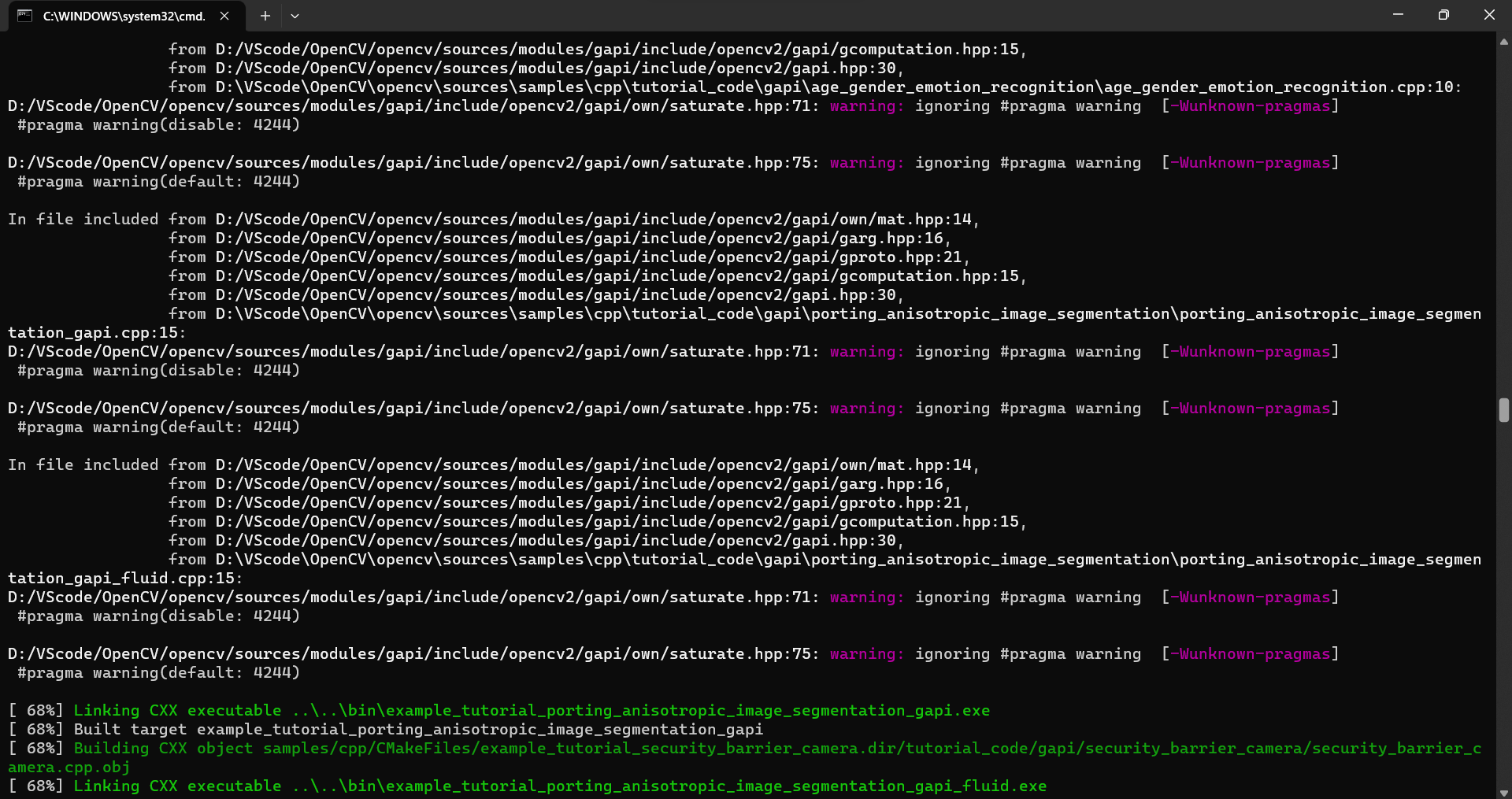This screenshot has height=799, width=1512.
Task: Restore the window using the restore icon
Action: [x=1443, y=15]
